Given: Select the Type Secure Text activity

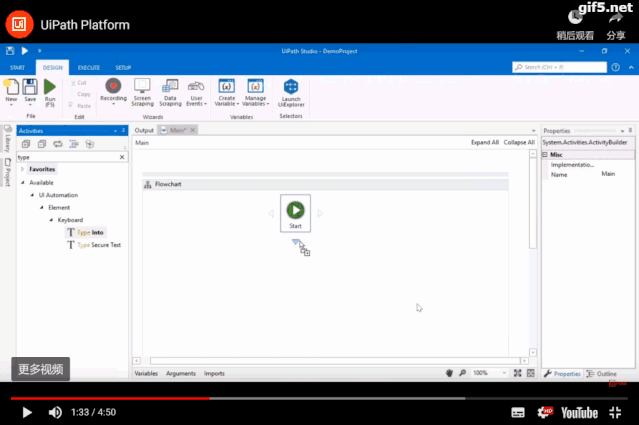Looking at the screenshot, I should coord(94,245).
